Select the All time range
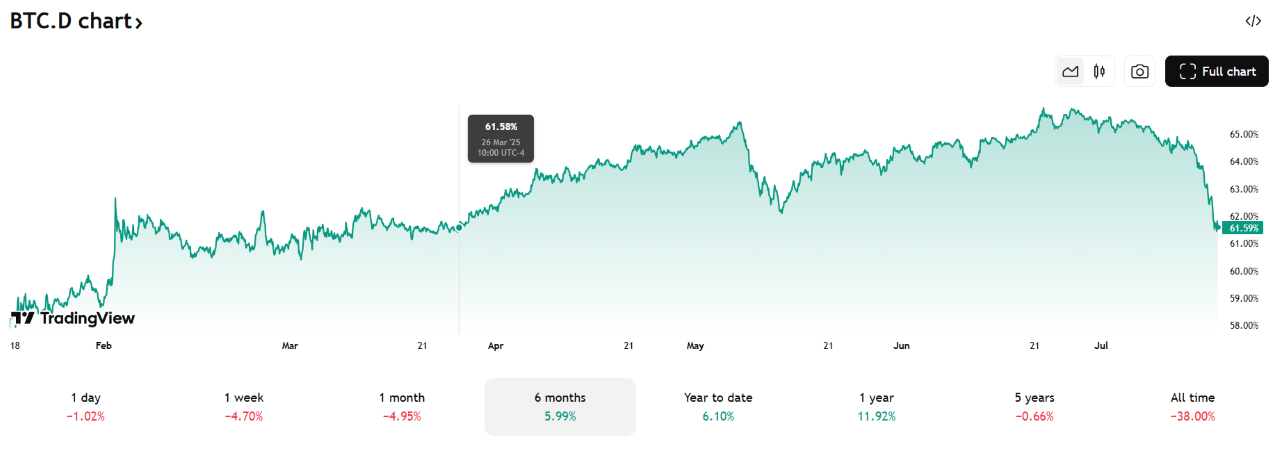This screenshot has width=1280, height=454. point(1192,406)
